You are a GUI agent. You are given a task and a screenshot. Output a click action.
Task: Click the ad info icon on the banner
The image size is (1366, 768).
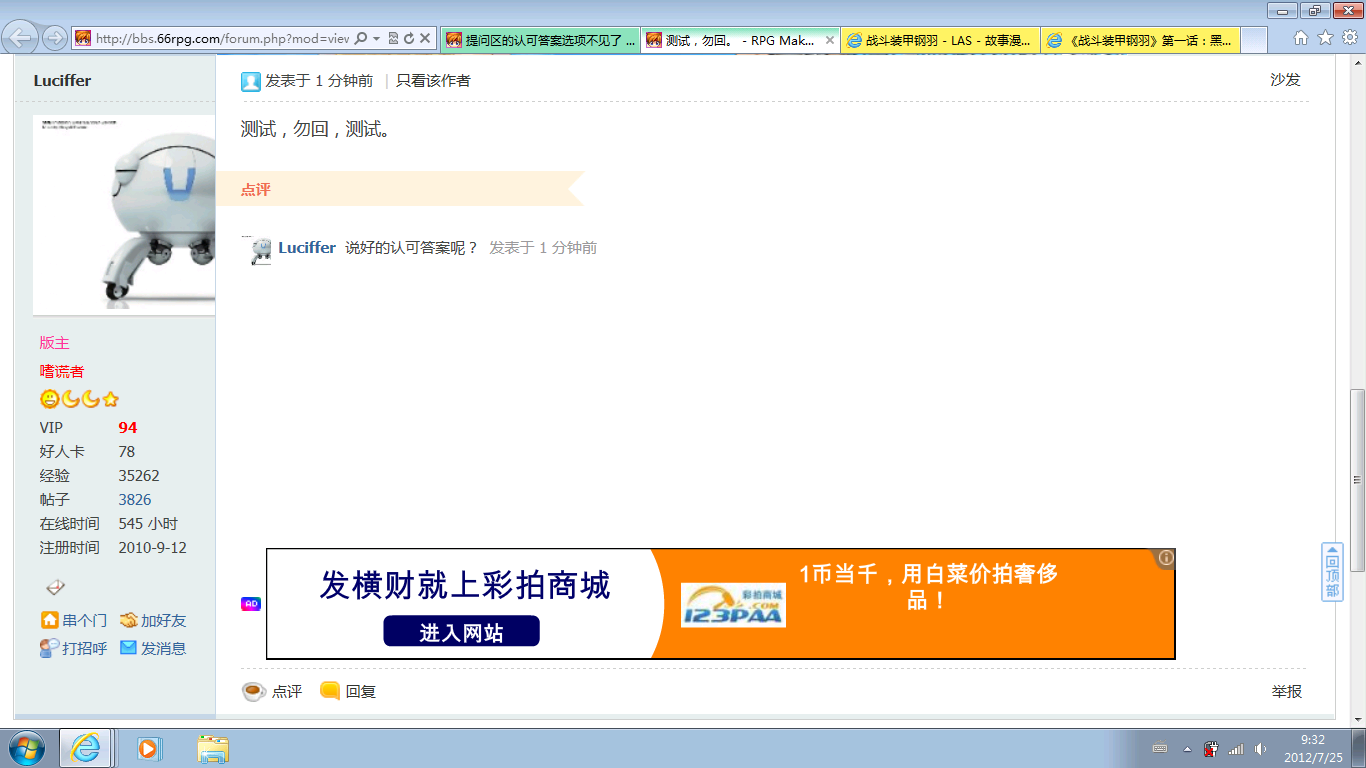click(1165, 558)
